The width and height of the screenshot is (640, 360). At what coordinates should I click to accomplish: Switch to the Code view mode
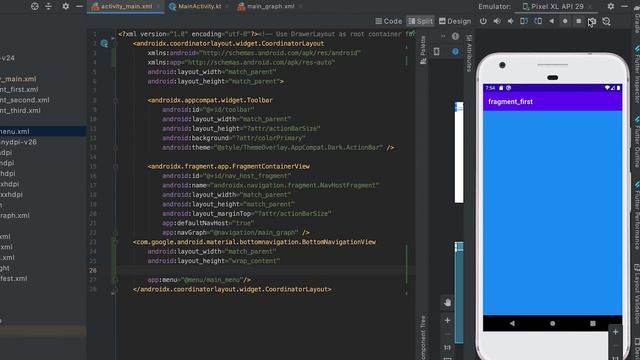[389, 21]
